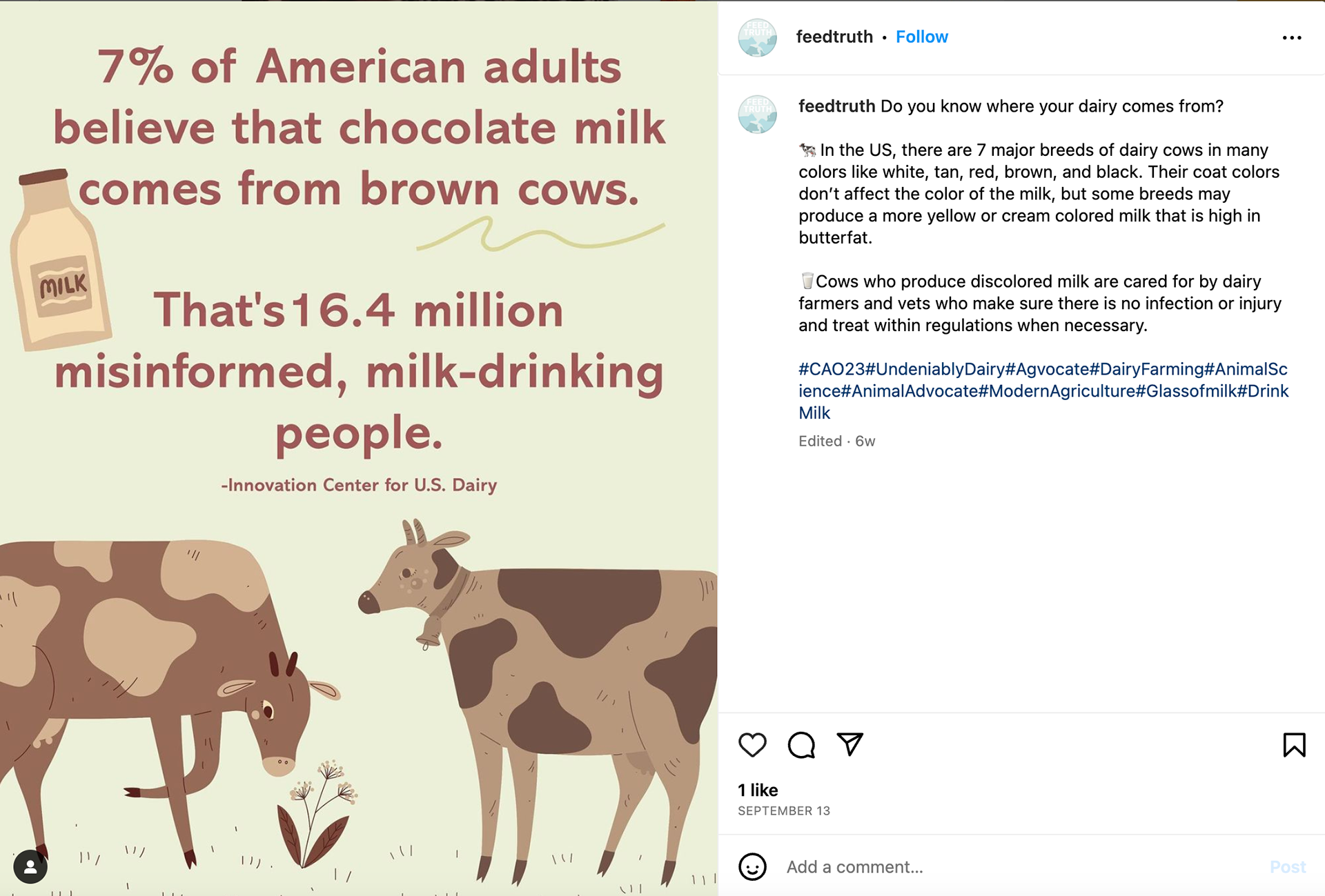Click the Post comment button

tap(1288, 867)
